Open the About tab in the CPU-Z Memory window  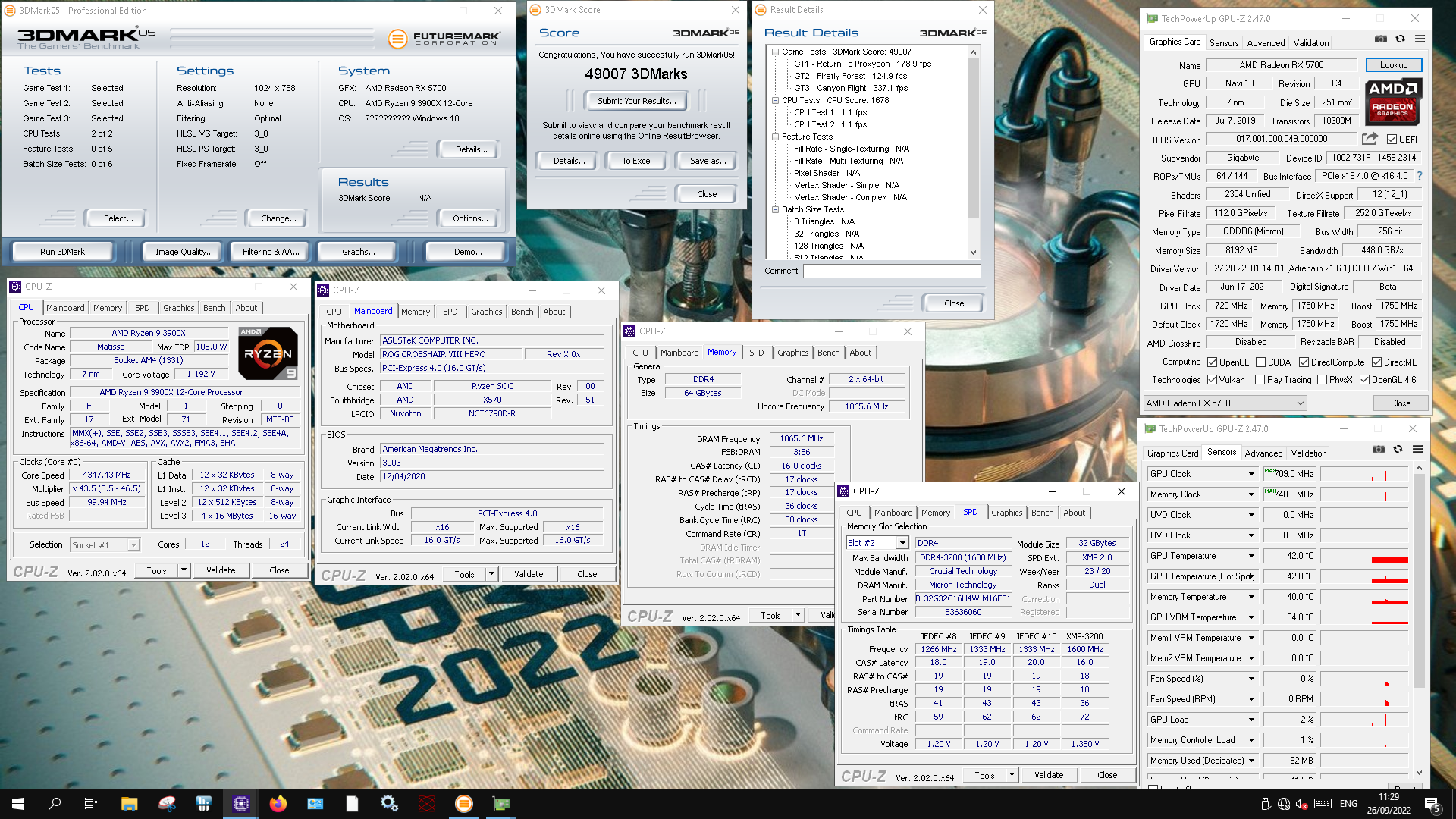860,353
